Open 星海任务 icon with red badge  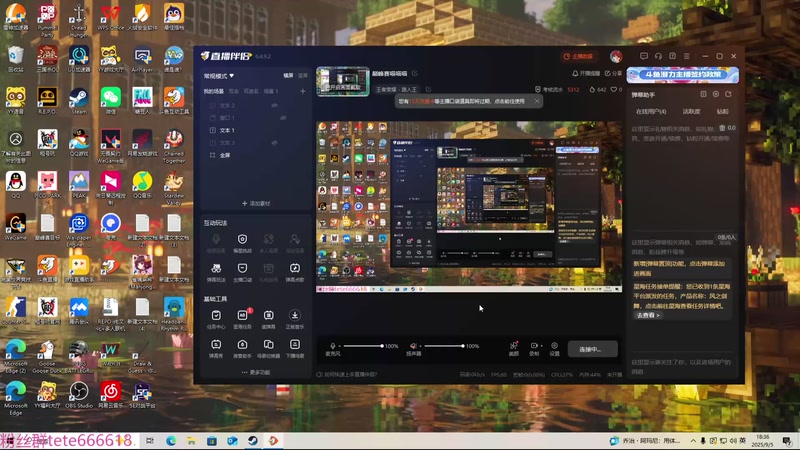click(242, 315)
